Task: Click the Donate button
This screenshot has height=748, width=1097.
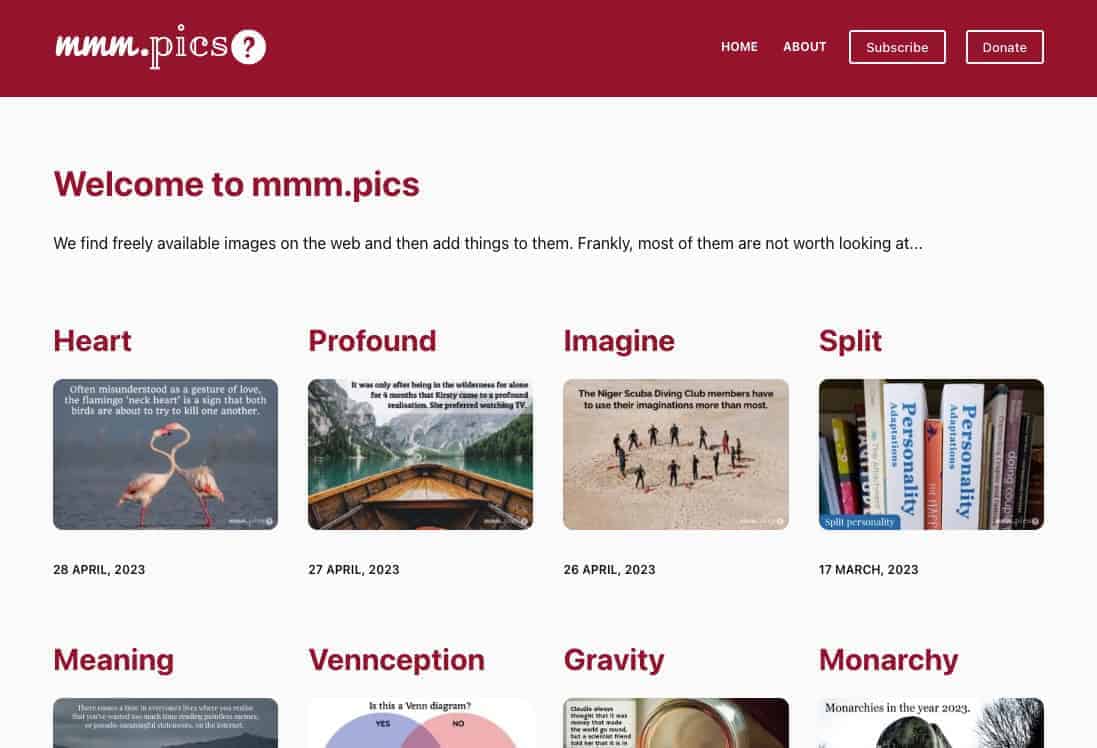Action: tap(1005, 47)
